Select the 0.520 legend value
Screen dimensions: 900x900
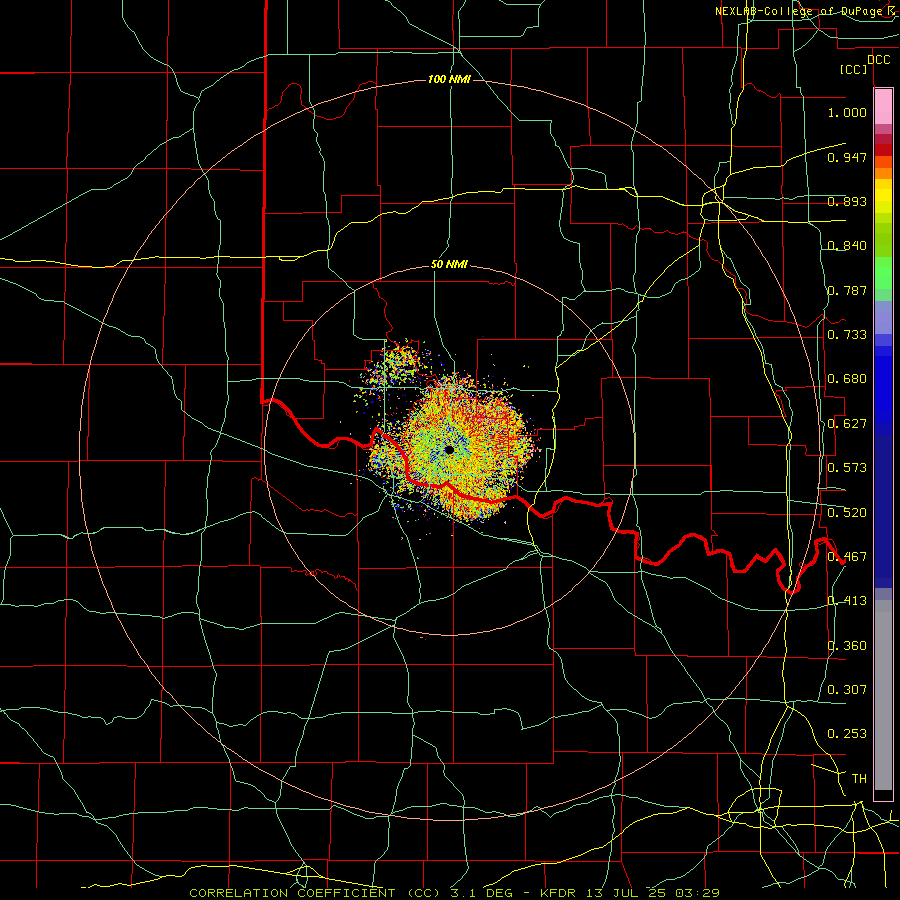pos(847,513)
